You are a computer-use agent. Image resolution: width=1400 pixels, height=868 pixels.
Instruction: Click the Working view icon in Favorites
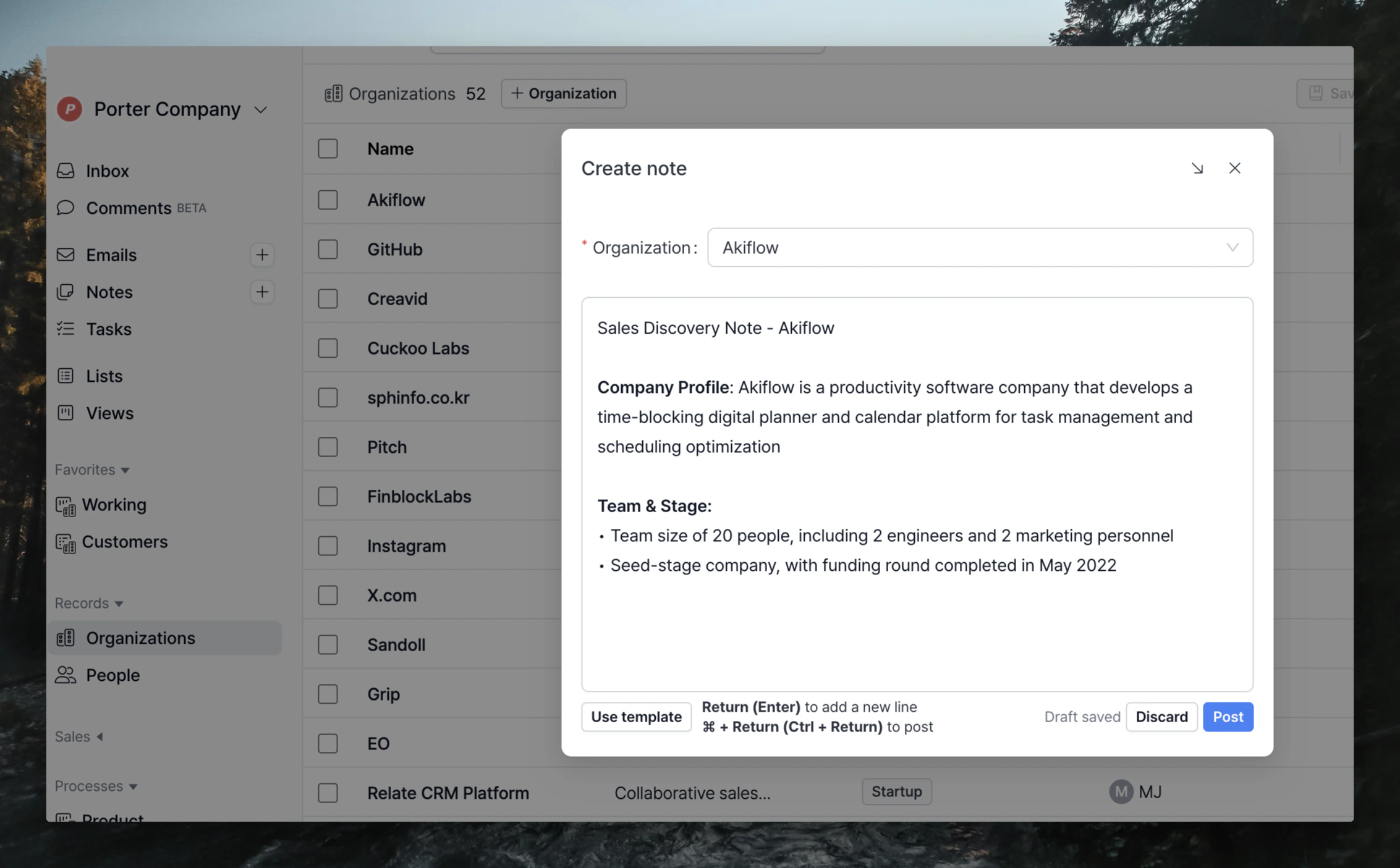[66, 505]
